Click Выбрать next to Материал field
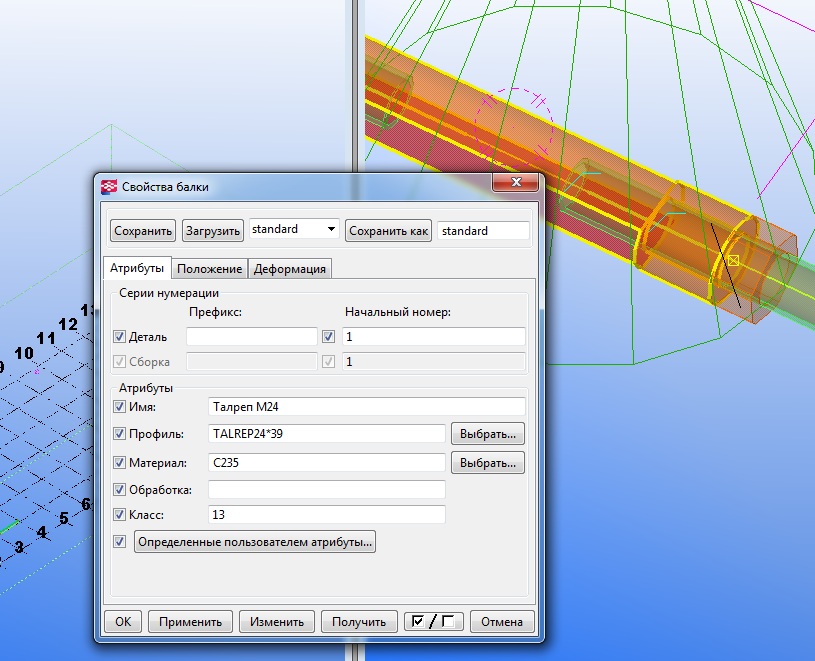Viewport: 815px width, 661px height. 488,462
